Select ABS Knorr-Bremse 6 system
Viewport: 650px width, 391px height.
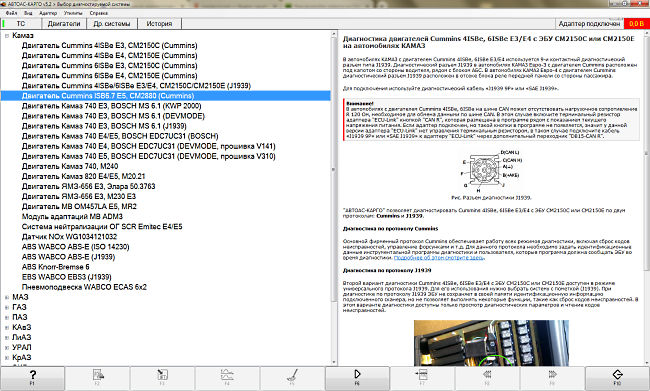tap(56, 267)
